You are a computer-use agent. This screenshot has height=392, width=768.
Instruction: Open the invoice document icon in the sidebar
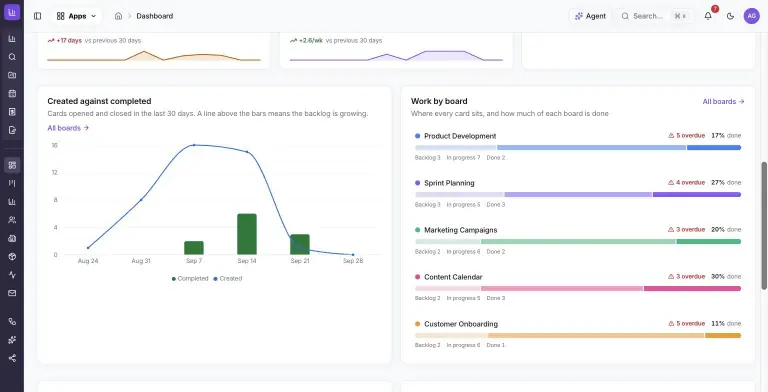(x=12, y=112)
